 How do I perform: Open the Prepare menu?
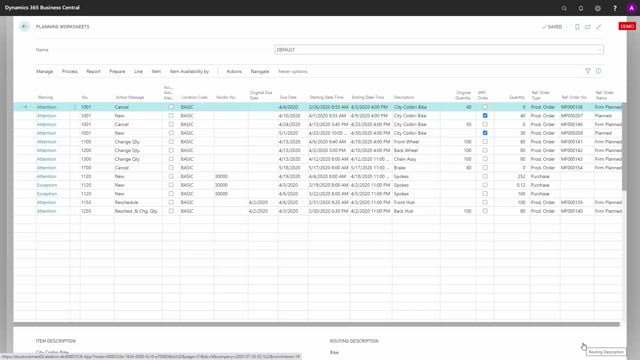(117, 71)
